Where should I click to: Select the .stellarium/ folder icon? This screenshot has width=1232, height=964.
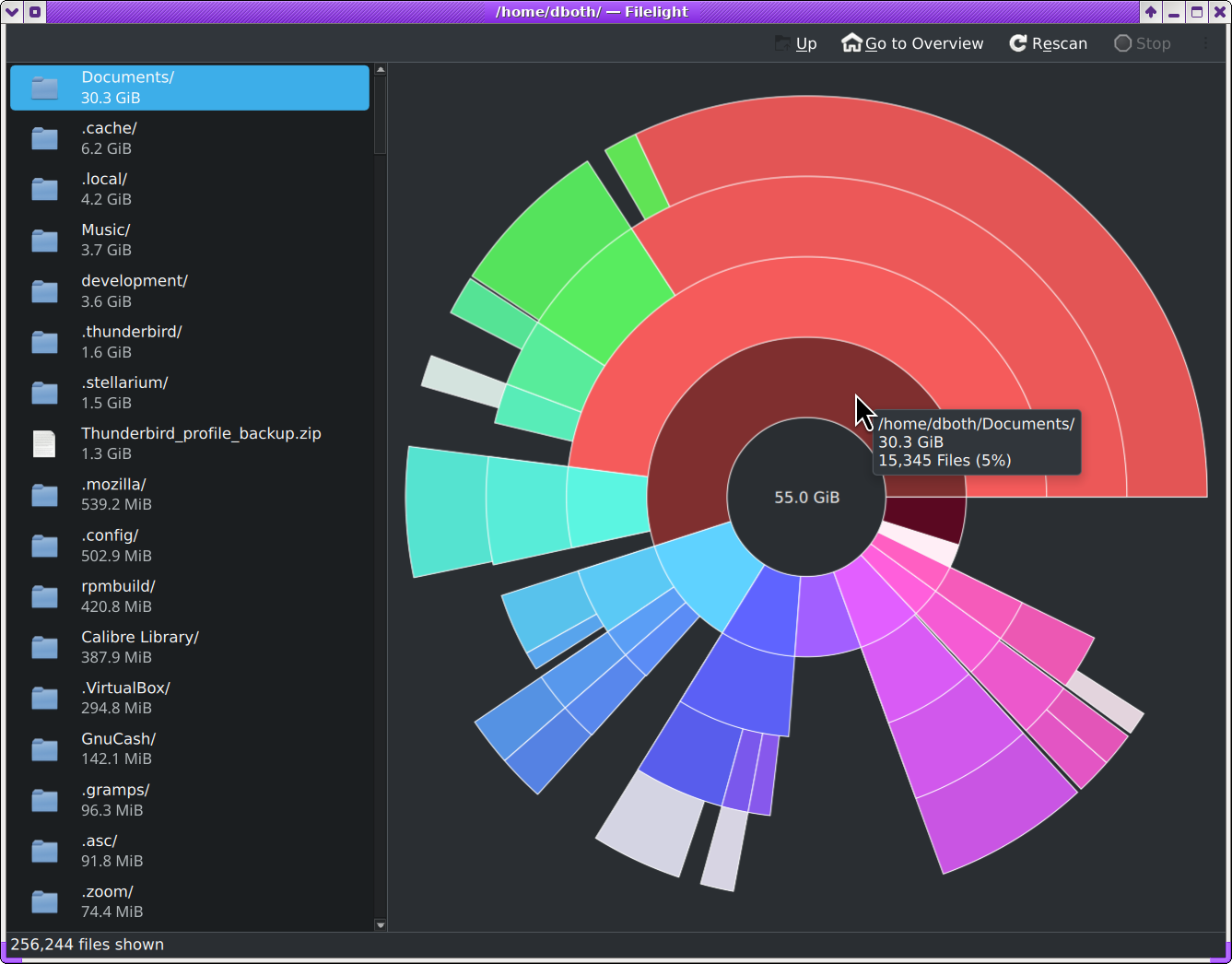44,393
